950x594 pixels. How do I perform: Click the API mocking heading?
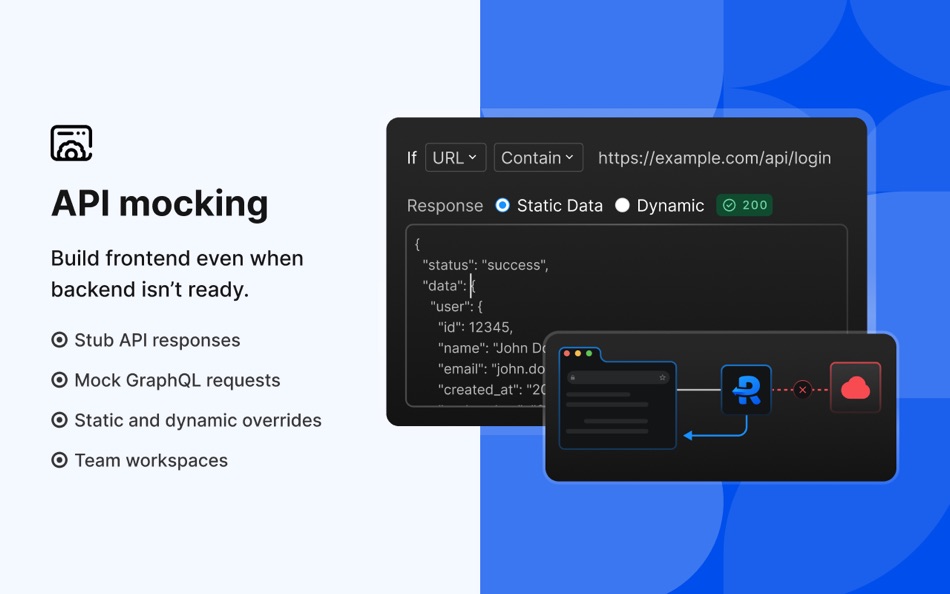(159, 203)
